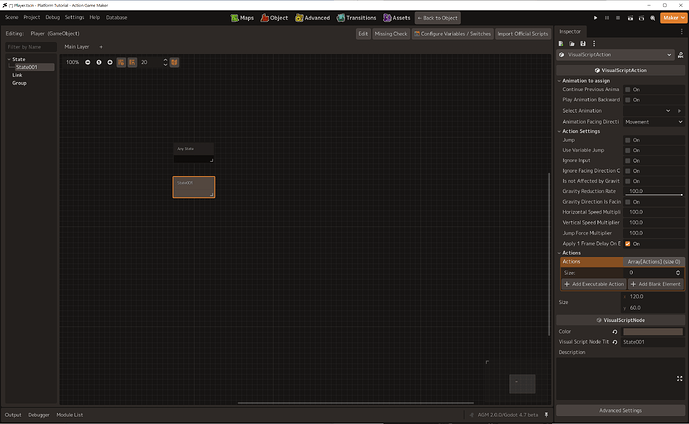This screenshot has height=424, width=689.
Task: Toggle the minimap icon in graph toolbar
Action: click(x=174, y=62)
